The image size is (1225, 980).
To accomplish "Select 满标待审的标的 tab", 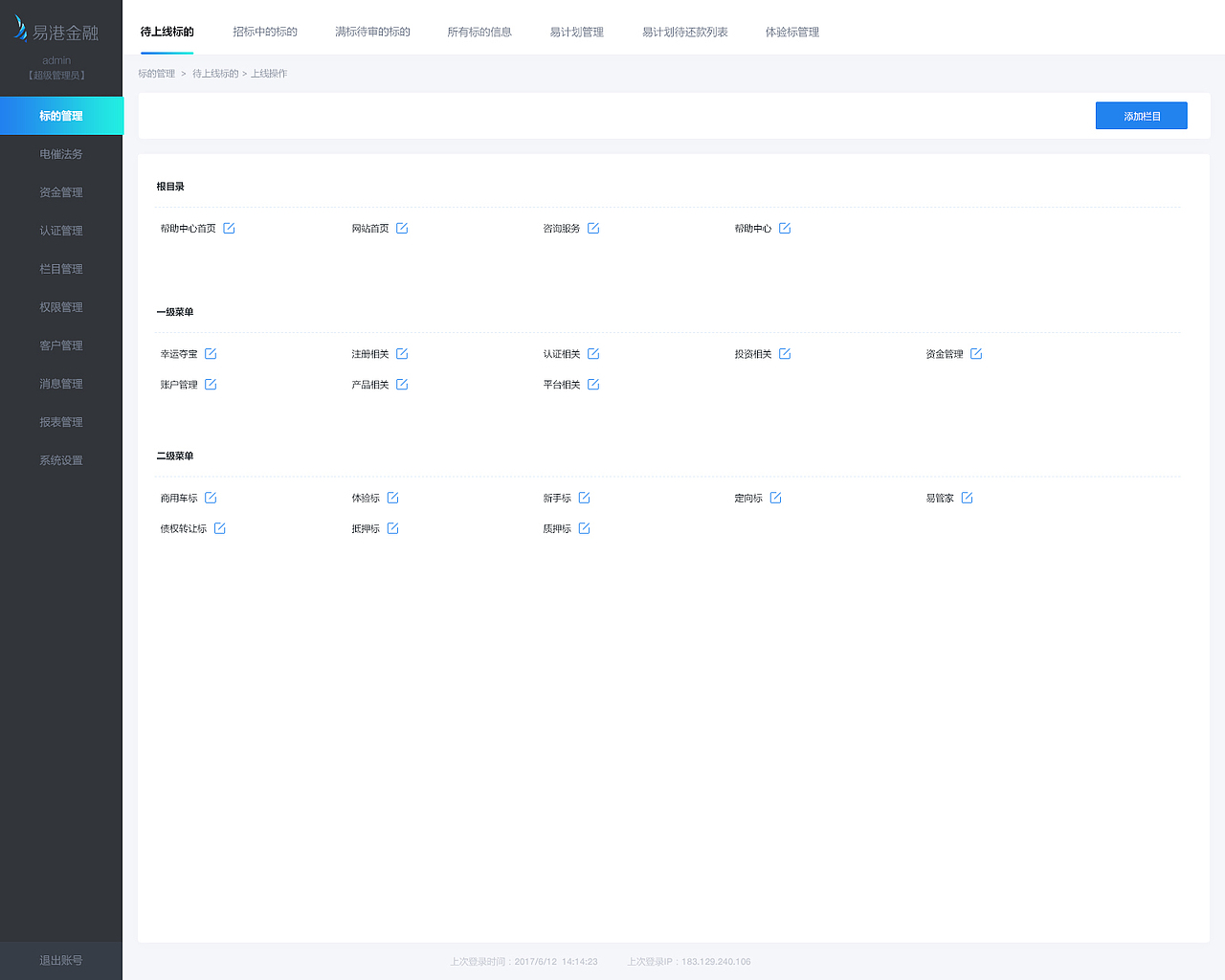I will click(x=372, y=32).
